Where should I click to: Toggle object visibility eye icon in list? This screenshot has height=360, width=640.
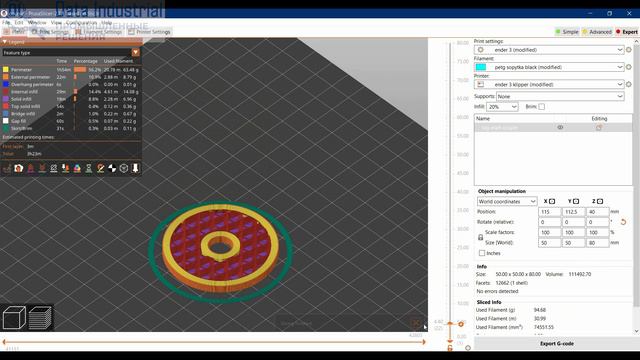[560, 127]
